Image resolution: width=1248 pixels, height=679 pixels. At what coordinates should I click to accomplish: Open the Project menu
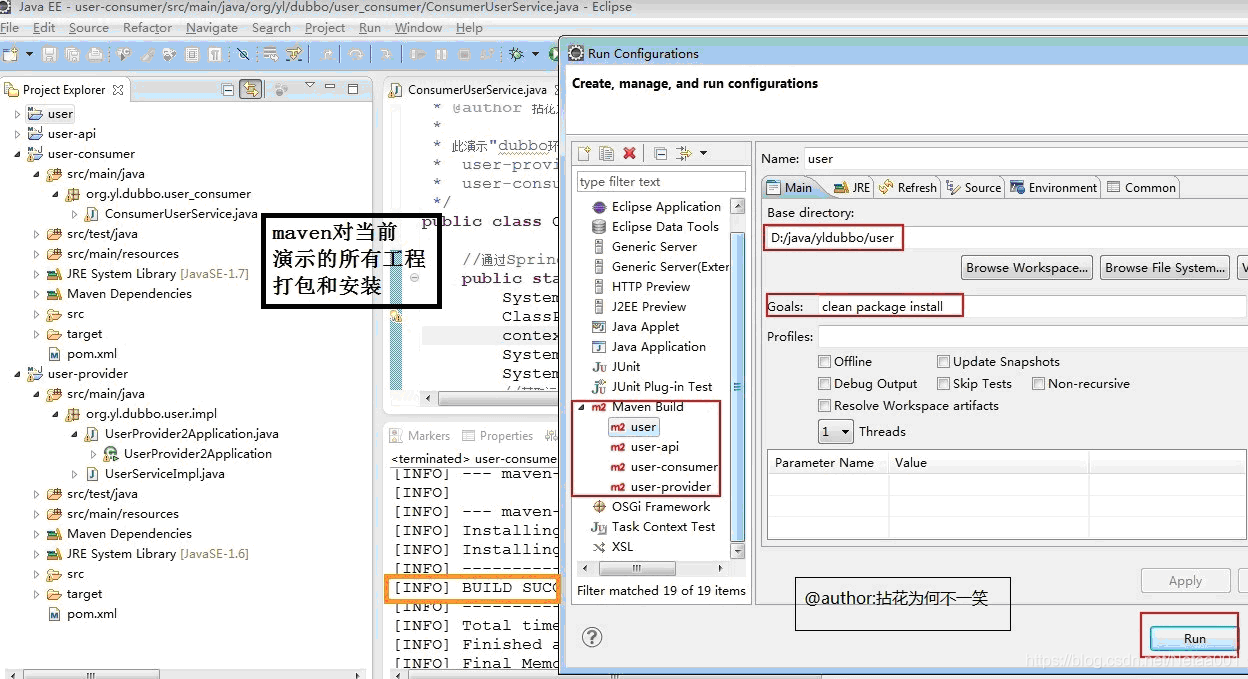325,28
